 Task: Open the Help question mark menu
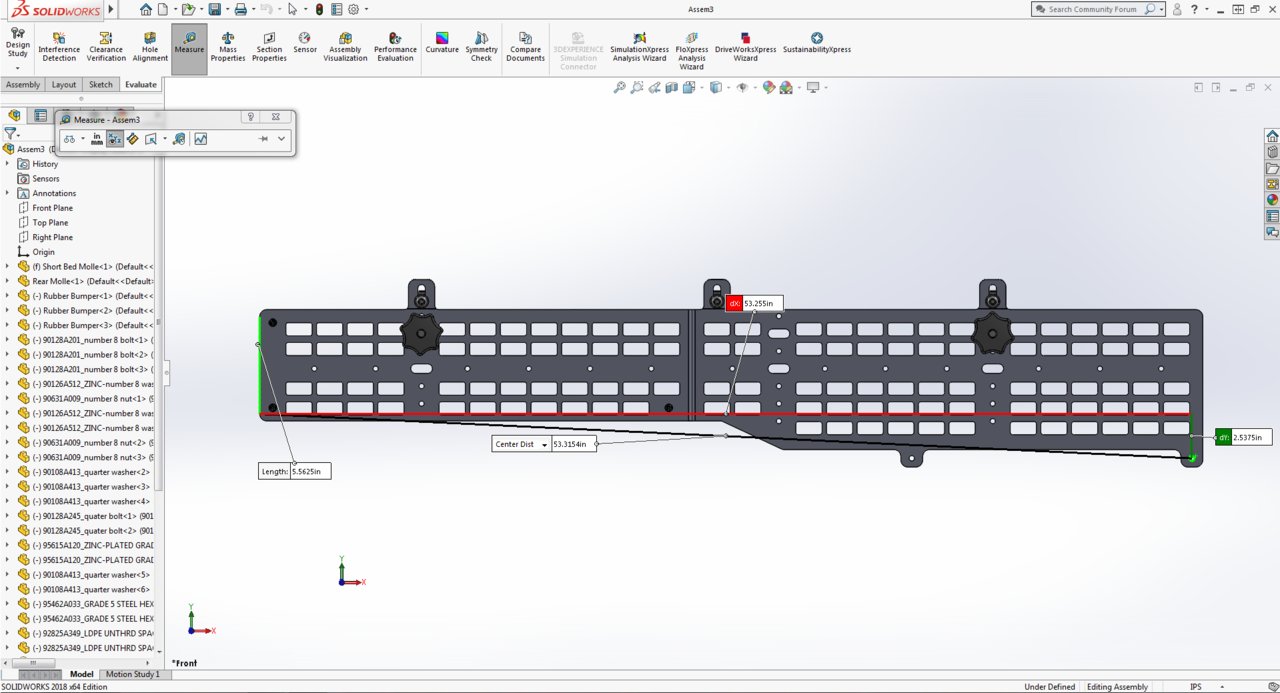[x=1196, y=9]
